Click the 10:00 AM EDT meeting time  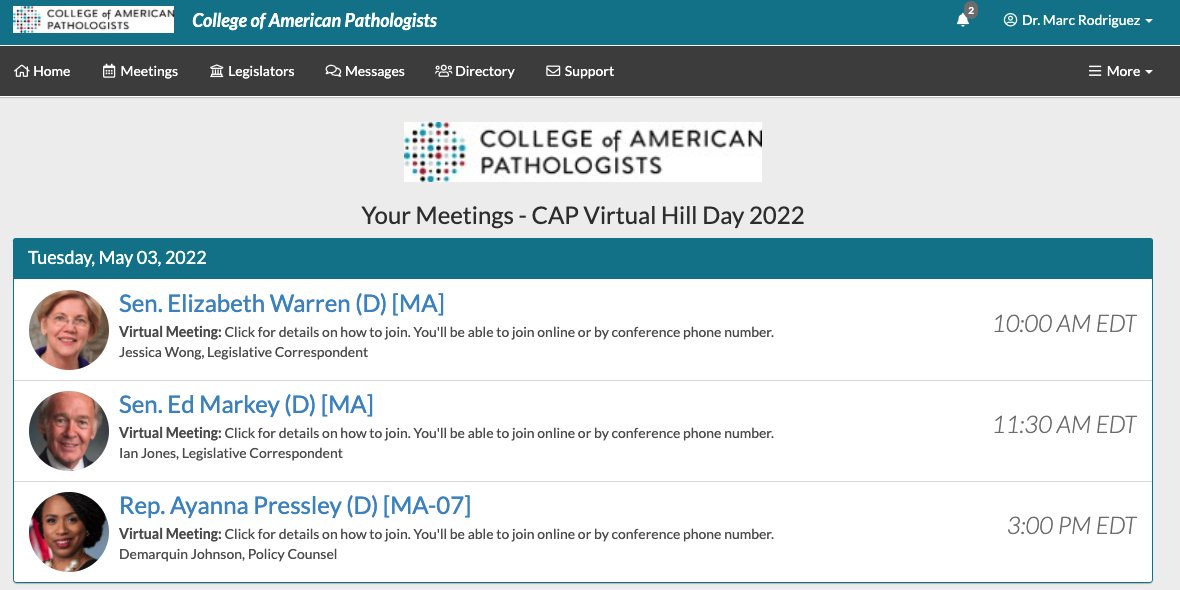click(1064, 324)
